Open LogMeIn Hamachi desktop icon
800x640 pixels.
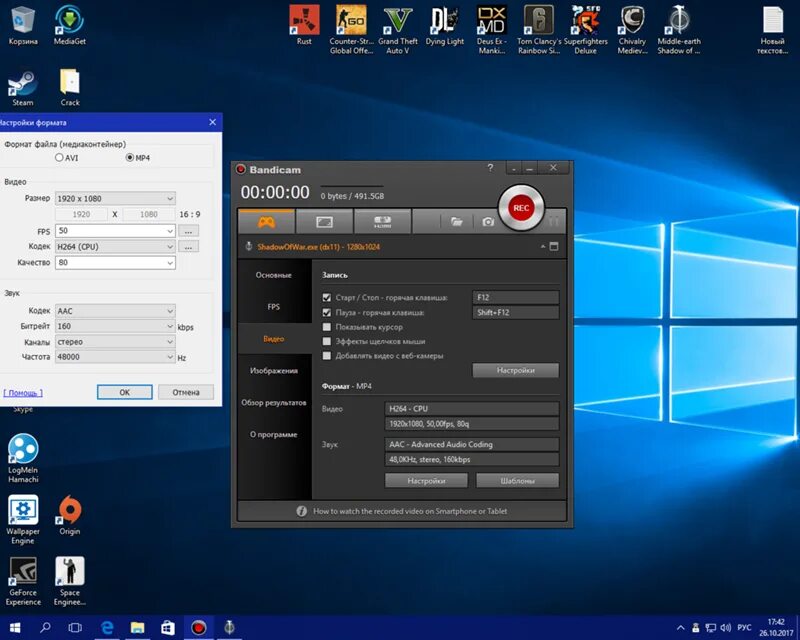coord(23,458)
